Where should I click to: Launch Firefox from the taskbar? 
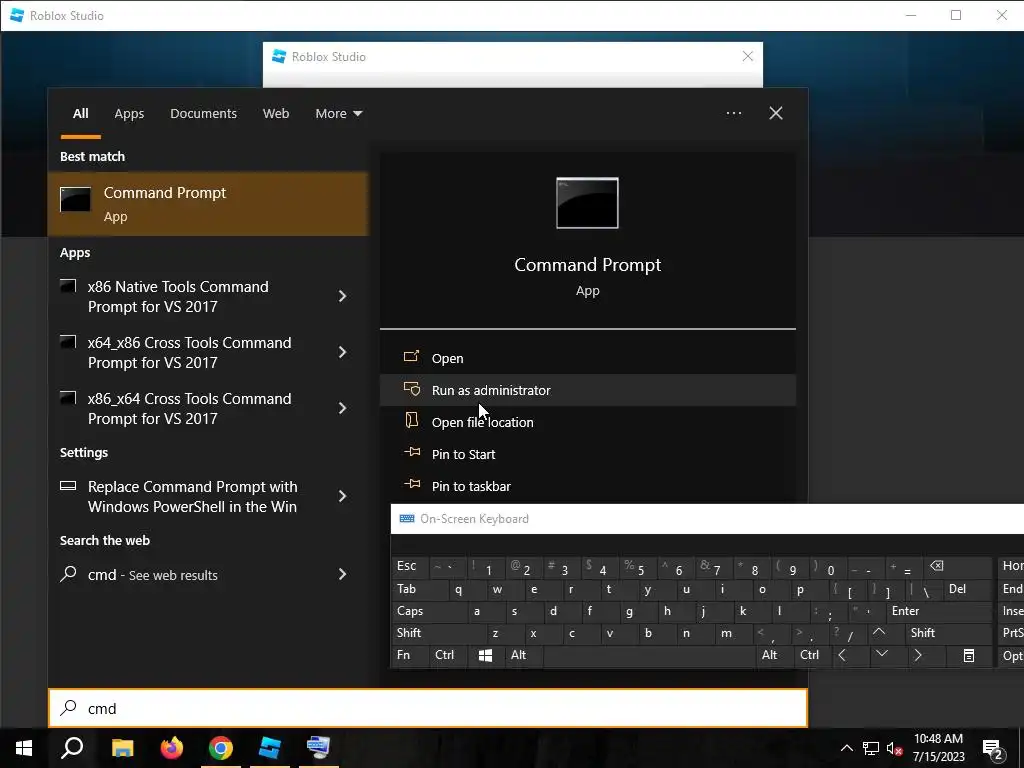pyautogui.click(x=172, y=748)
